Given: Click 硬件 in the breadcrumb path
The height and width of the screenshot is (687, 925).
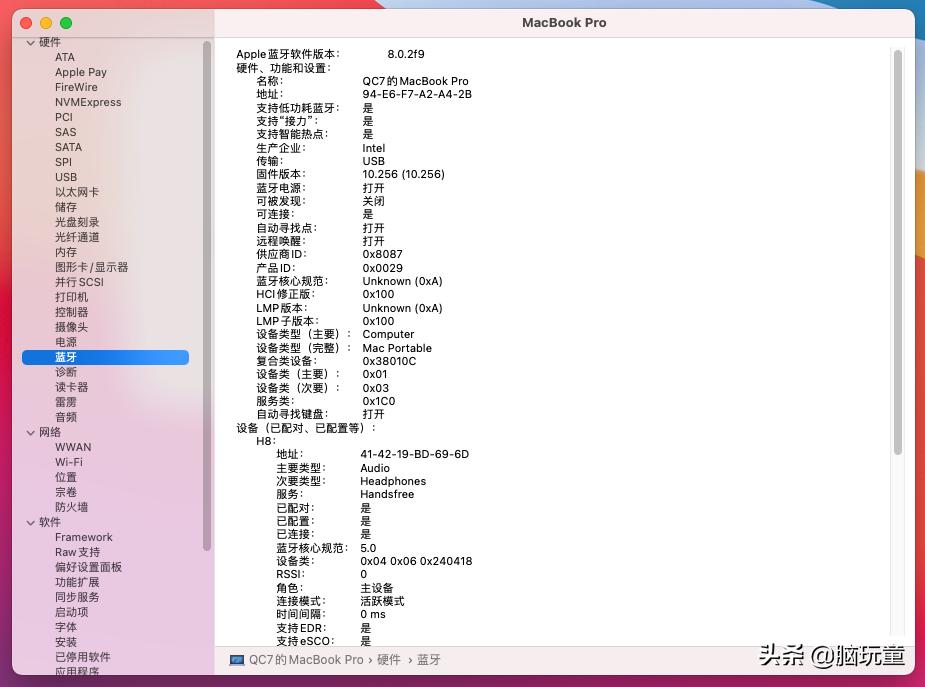Looking at the screenshot, I should 389,659.
